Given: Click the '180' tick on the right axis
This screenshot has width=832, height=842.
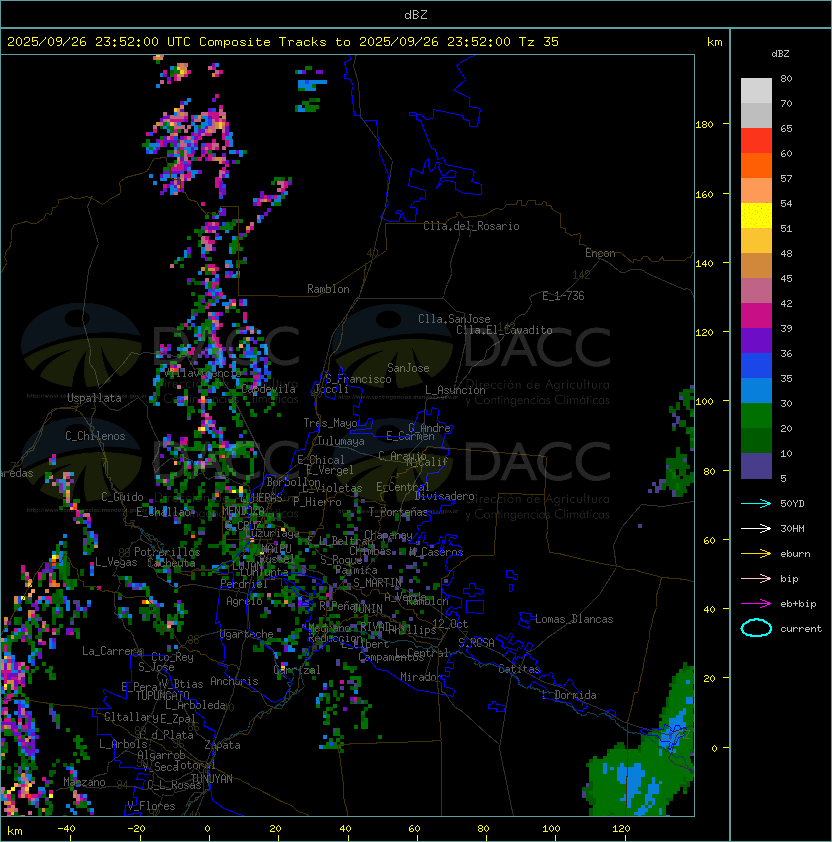Looking at the screenshot, I should [704, 125].
